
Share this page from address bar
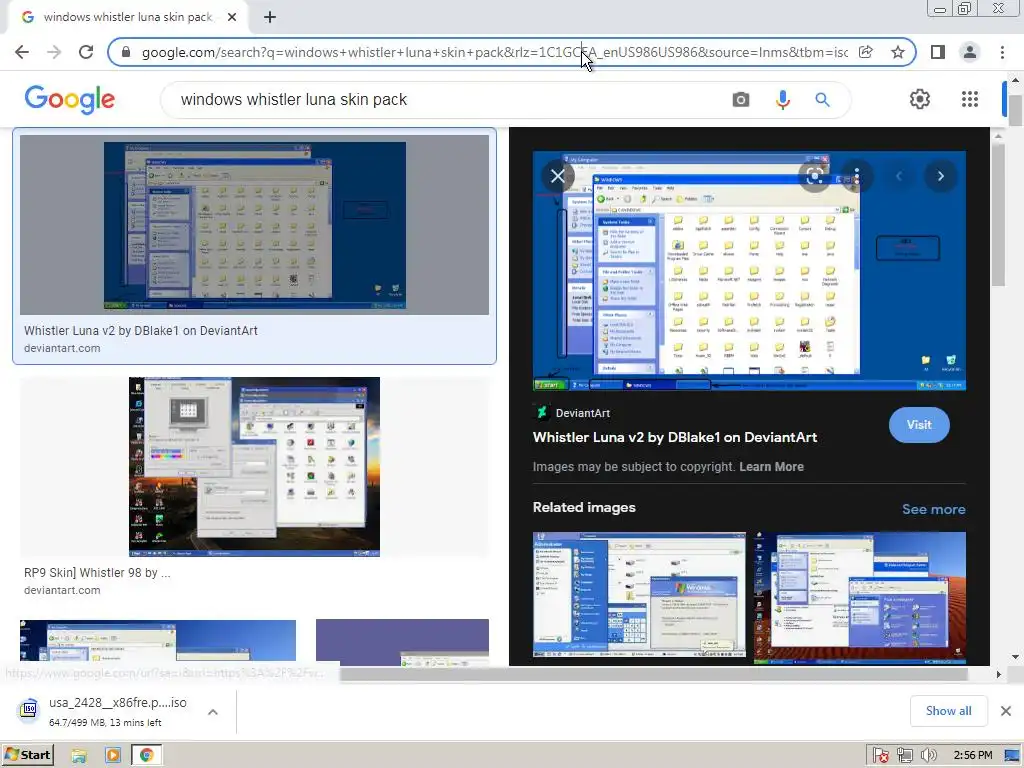click(x=866, y=52)
